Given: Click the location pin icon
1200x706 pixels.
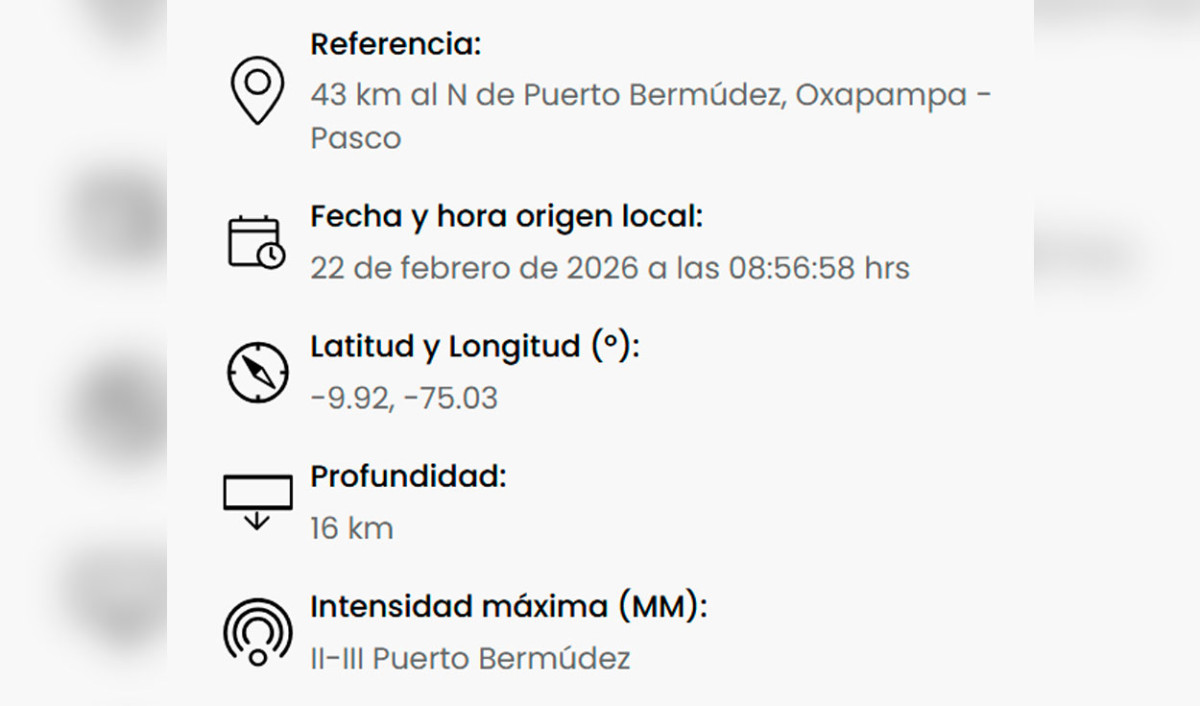Looking at the screenshot, I should [x=257, y=90].
